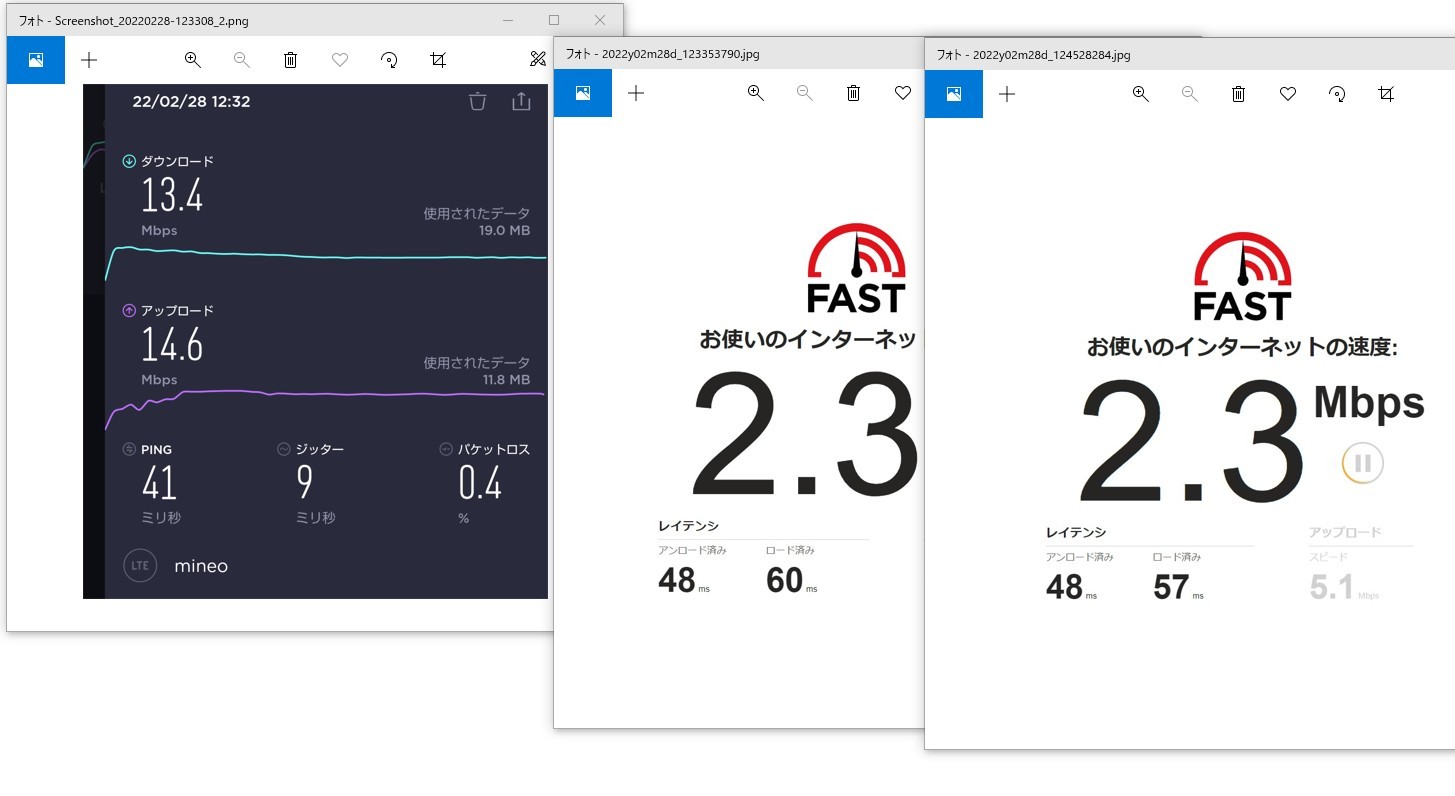The height and width of the screenshot is (796, 1455).
Task: Maximize the Screenshot_20220228-123308_2.png window
Action: coord(554,19)
